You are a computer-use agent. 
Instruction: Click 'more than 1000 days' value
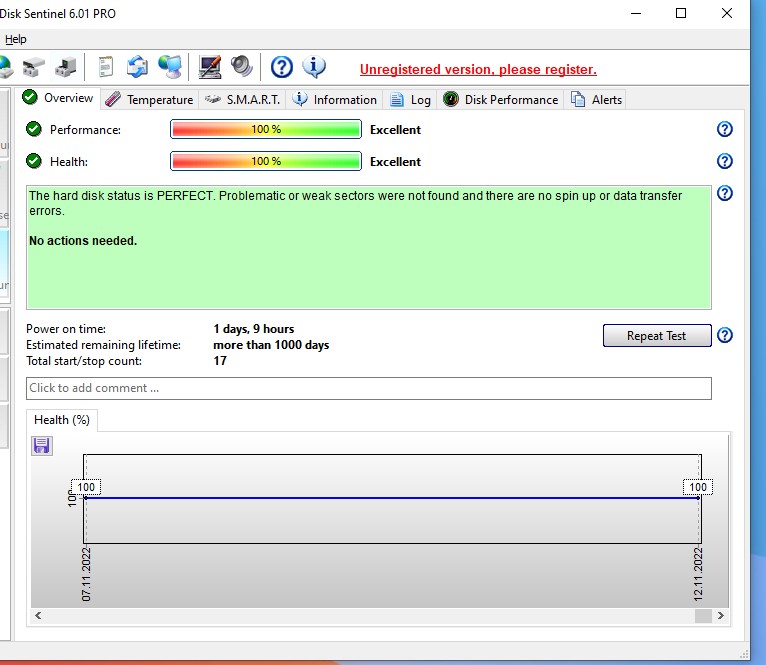click(x=271, y=345)
